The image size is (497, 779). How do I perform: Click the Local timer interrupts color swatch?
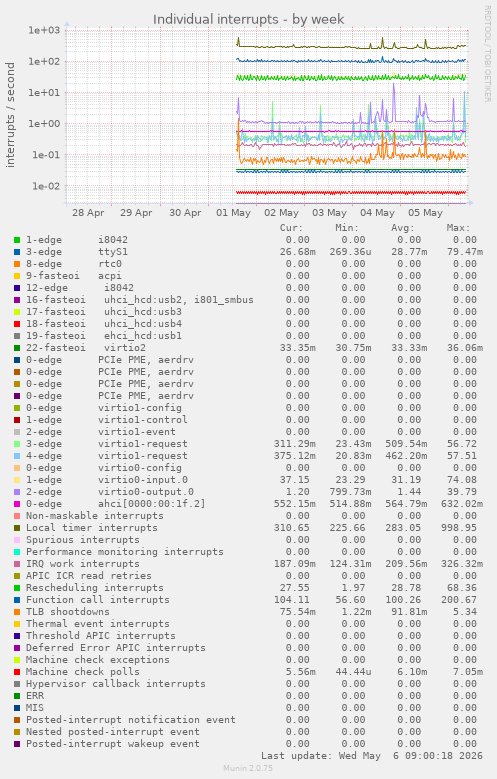tap(17, 528)
